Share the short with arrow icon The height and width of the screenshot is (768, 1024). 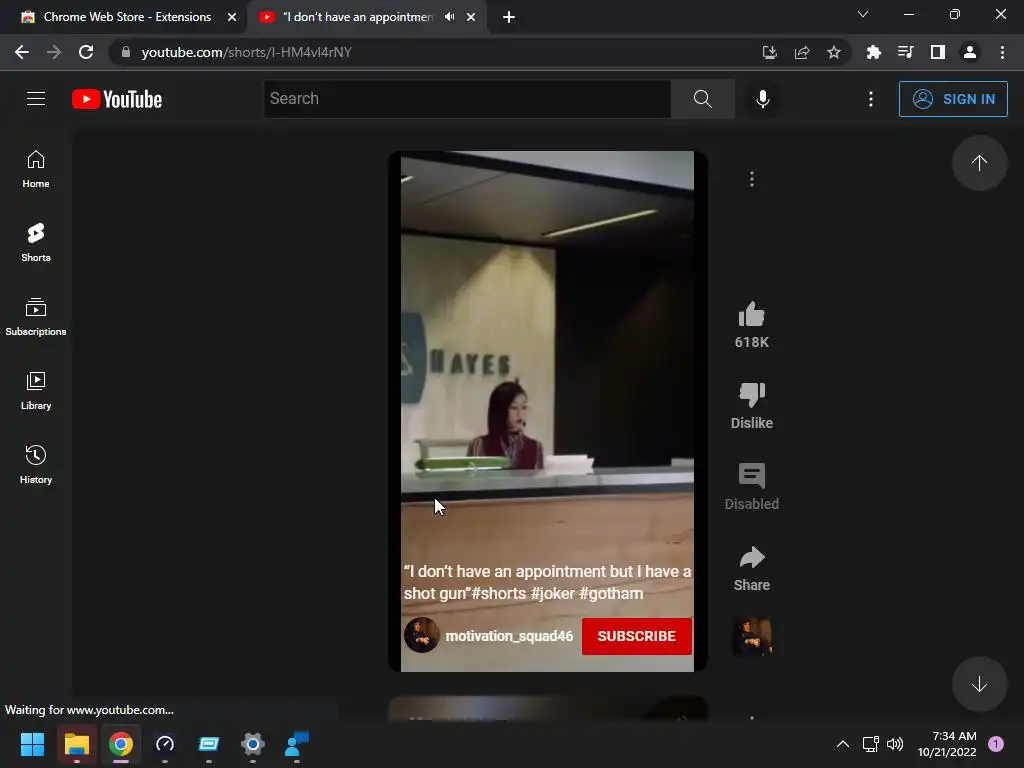click(x=752, y=557)
